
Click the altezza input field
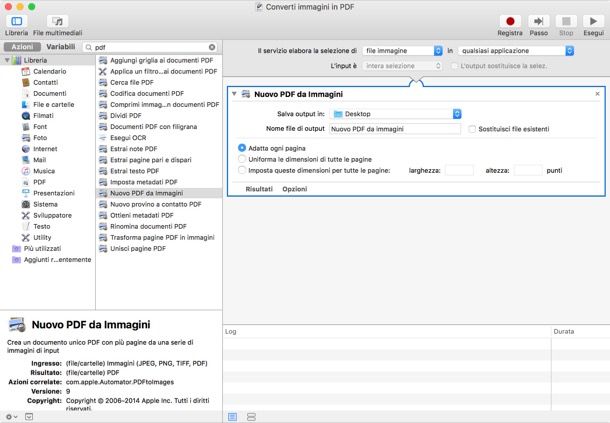[528, 170]
